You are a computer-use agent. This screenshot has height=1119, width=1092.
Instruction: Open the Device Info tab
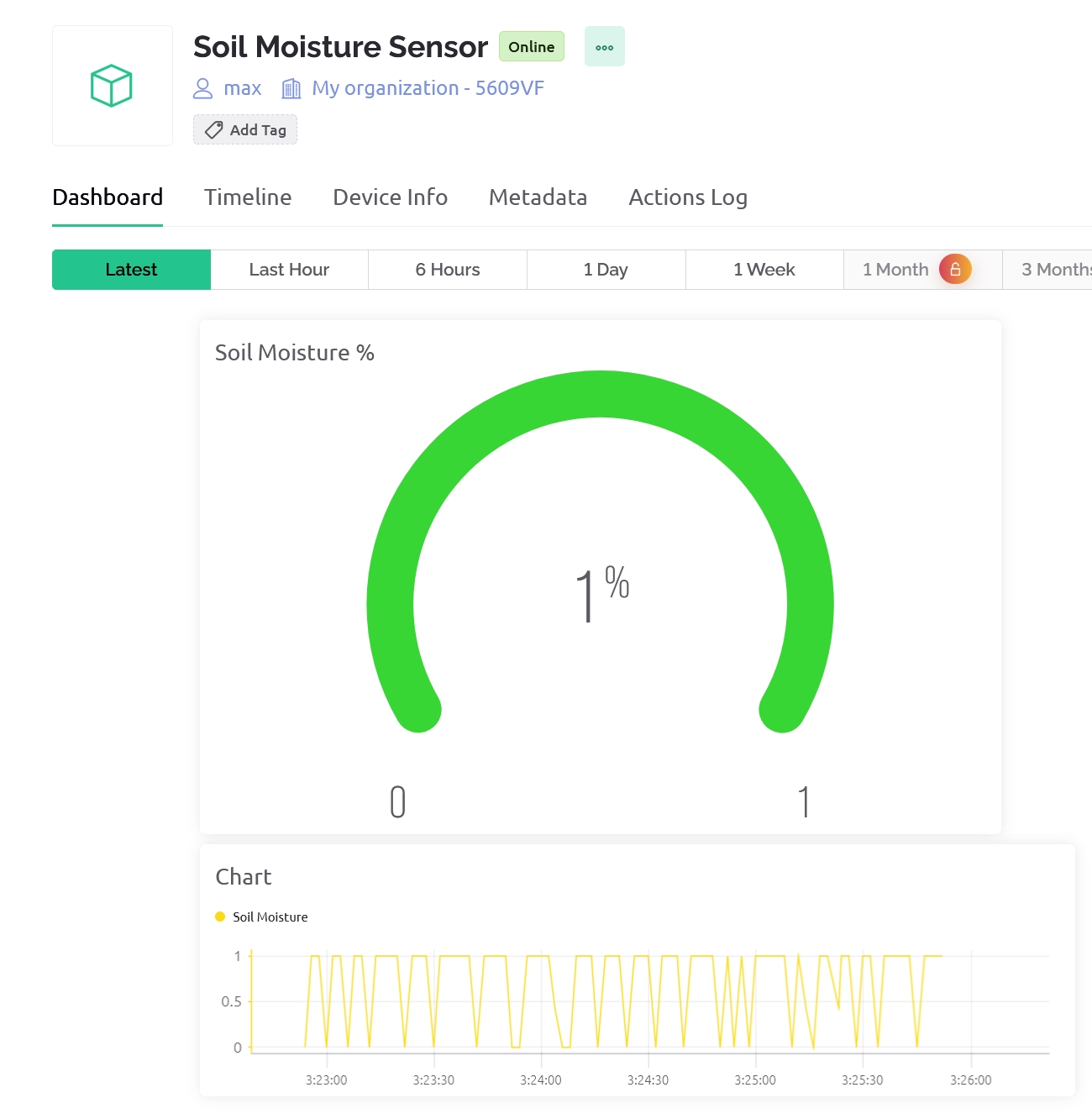pos(390,197)
